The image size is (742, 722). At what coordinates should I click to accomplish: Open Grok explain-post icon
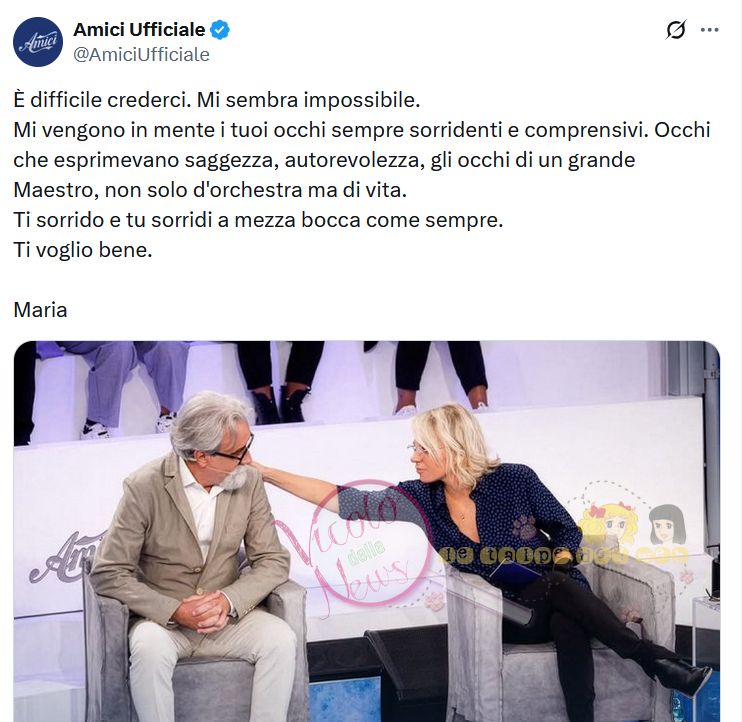pos(676,30)
